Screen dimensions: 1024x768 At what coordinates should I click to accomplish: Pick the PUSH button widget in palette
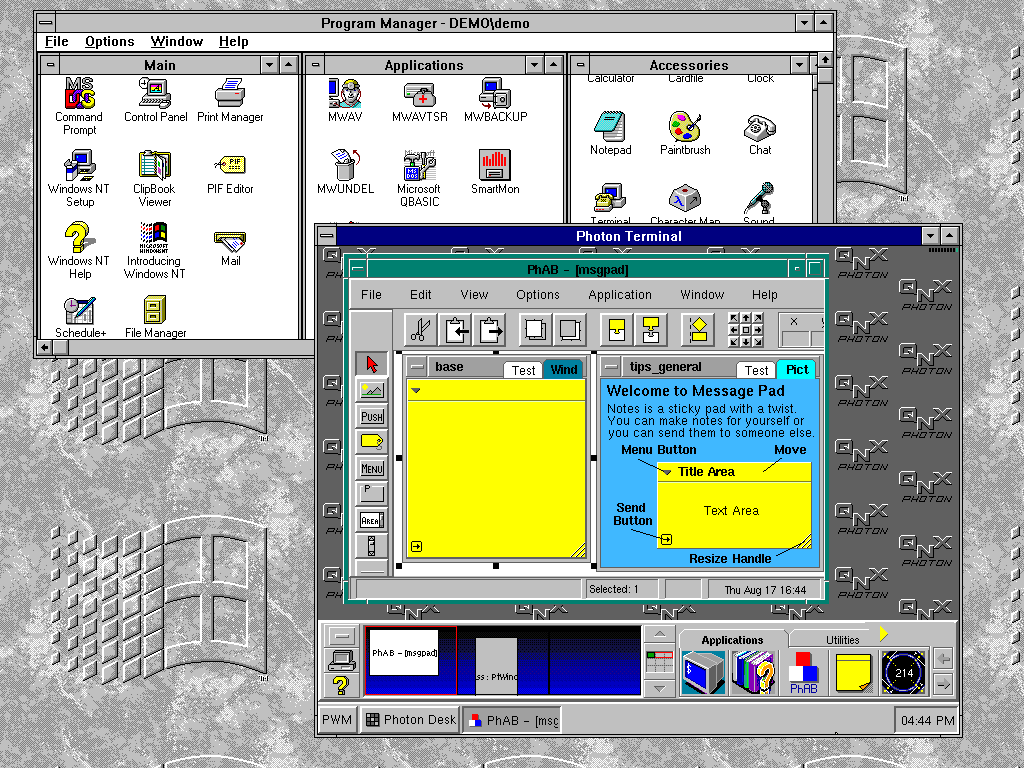(x=372, y=416)
